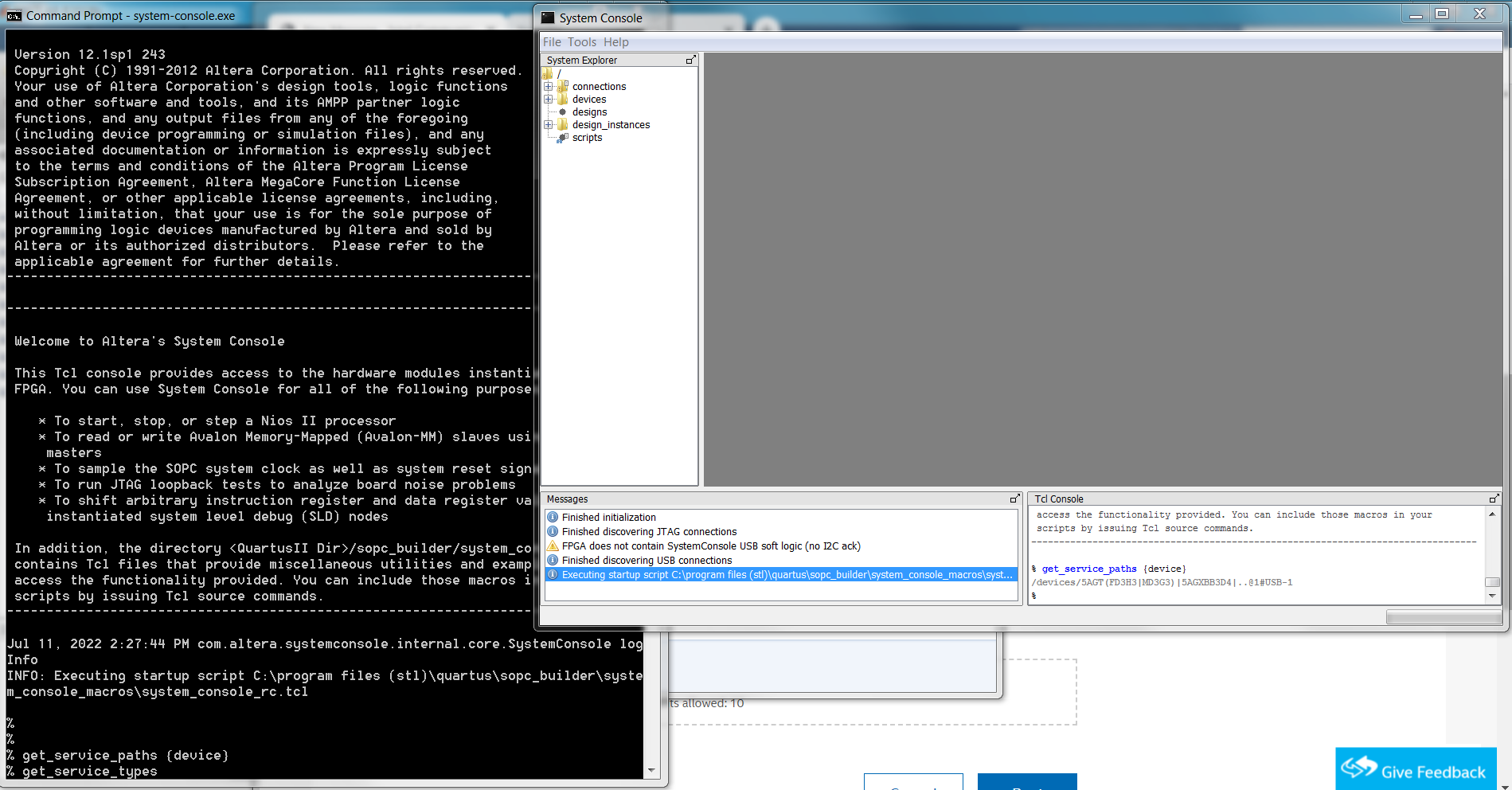Image resolution: width=1512 pixels, height=790 pixels.
Task: Expand the devices tree node
Action: (x=548, y=99)
